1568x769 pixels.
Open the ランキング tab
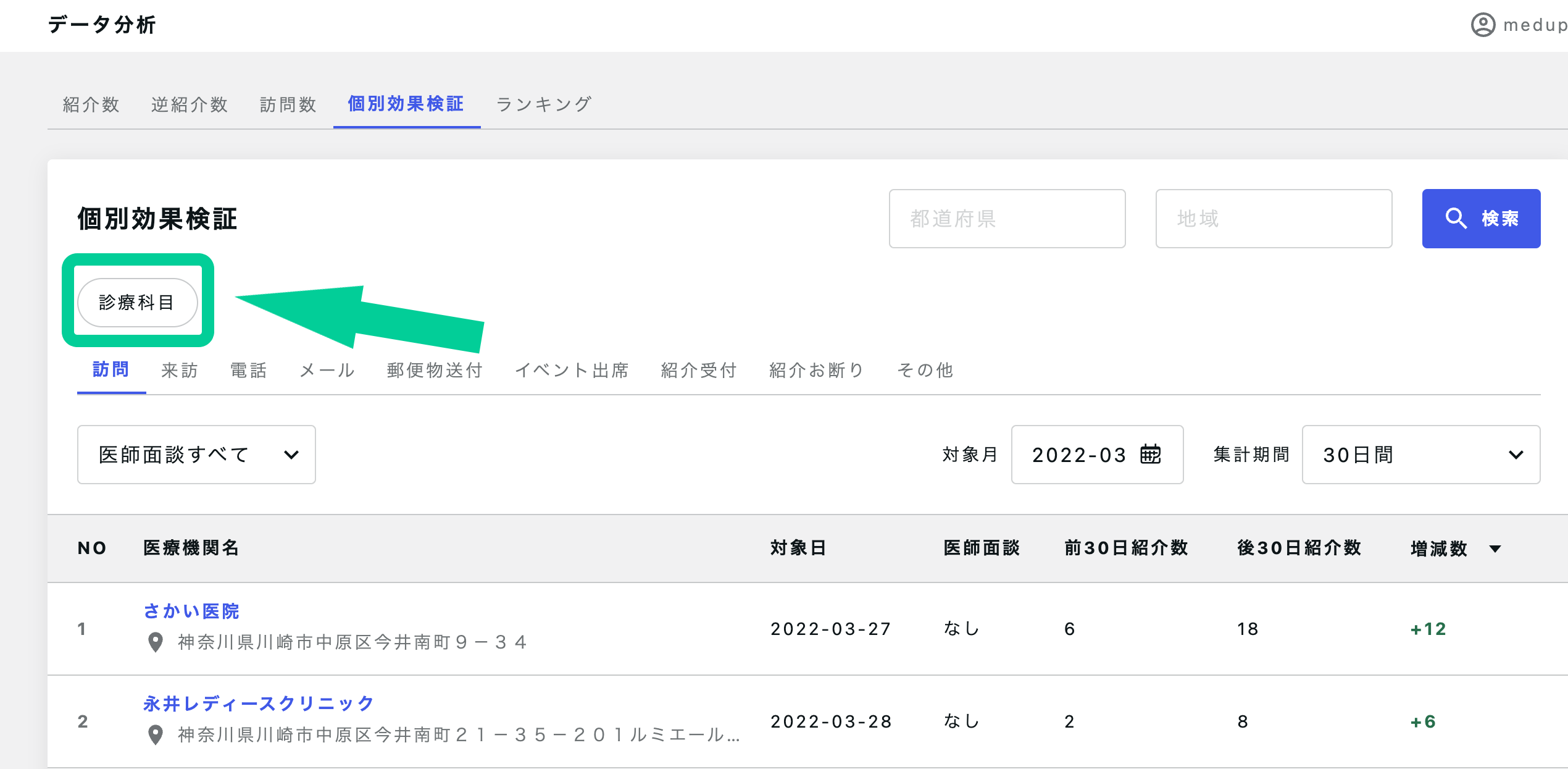pos(544,104)
